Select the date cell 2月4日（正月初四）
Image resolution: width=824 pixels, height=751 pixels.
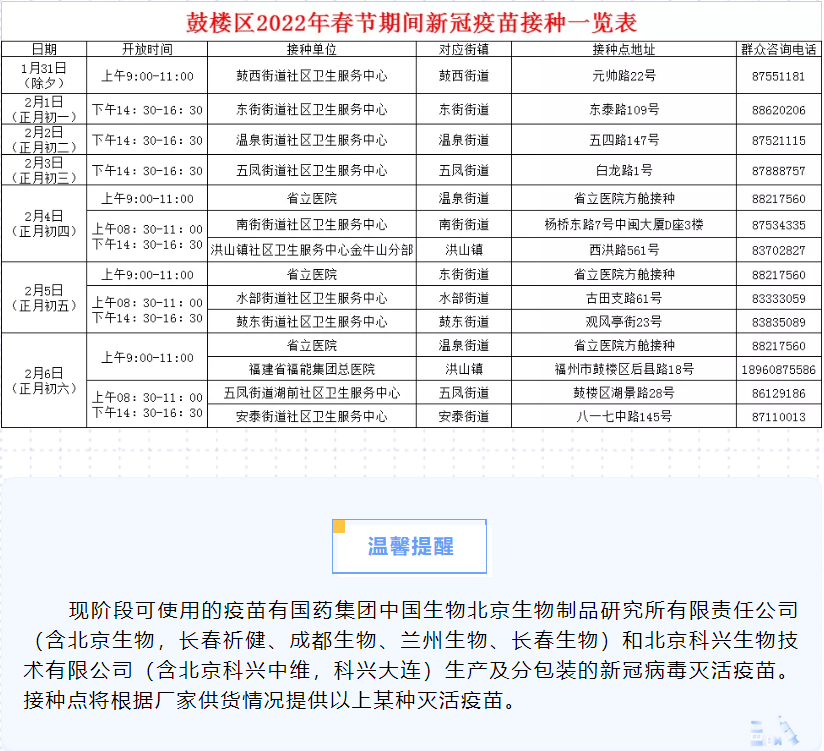44,223
